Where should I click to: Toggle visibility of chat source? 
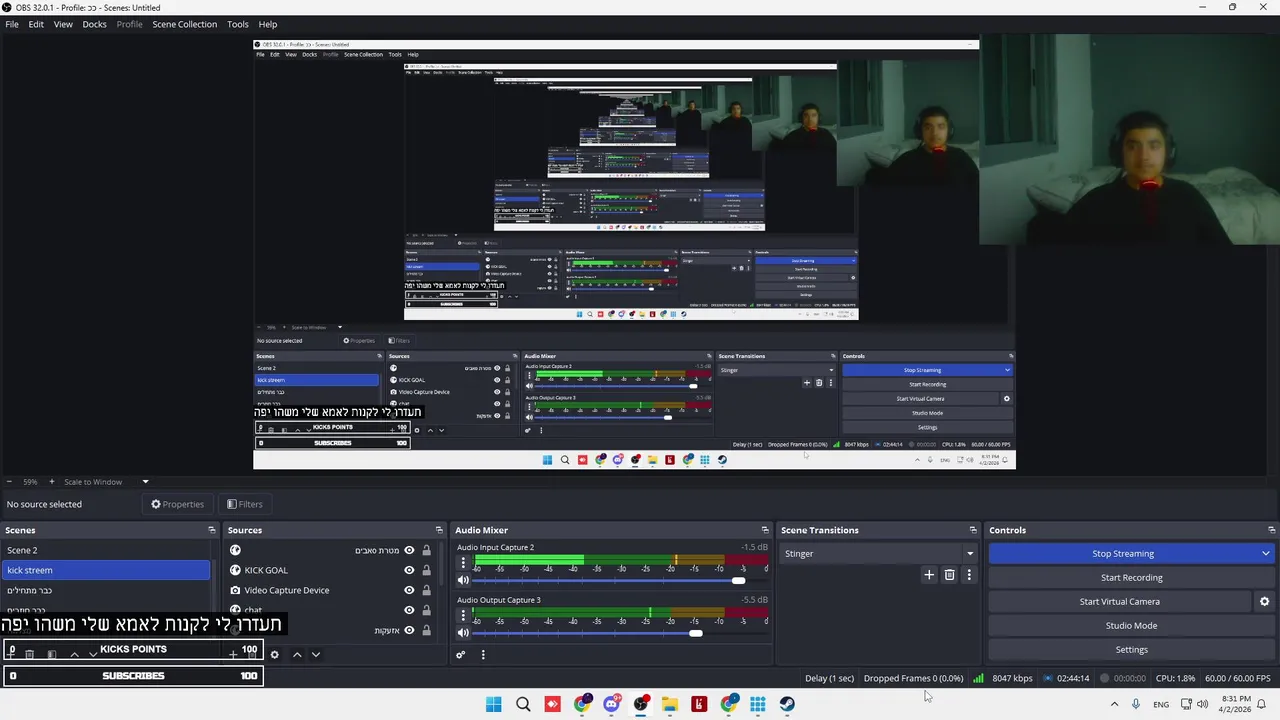click(x=409, y=610)
